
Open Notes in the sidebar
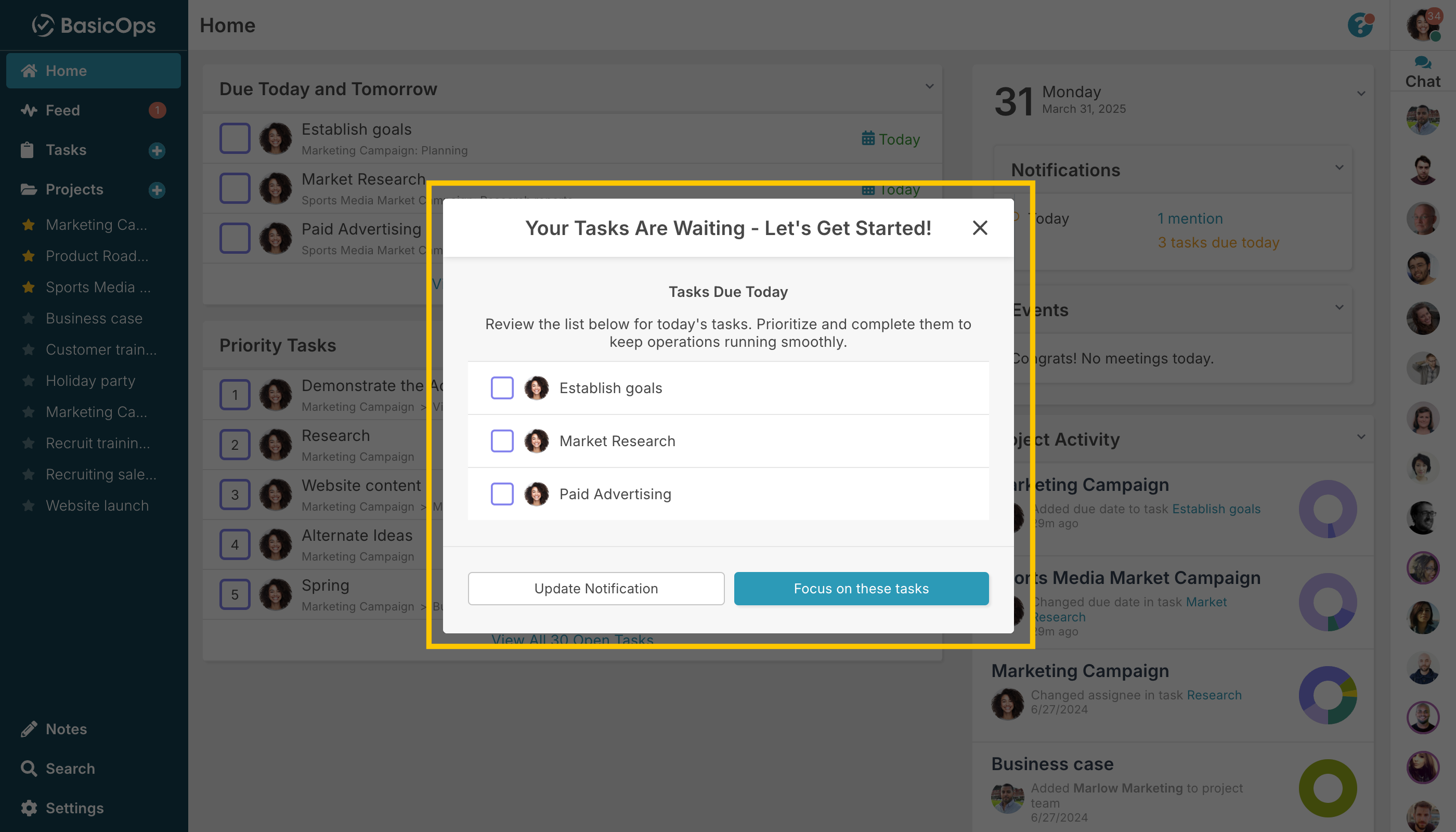coord(66,729)
